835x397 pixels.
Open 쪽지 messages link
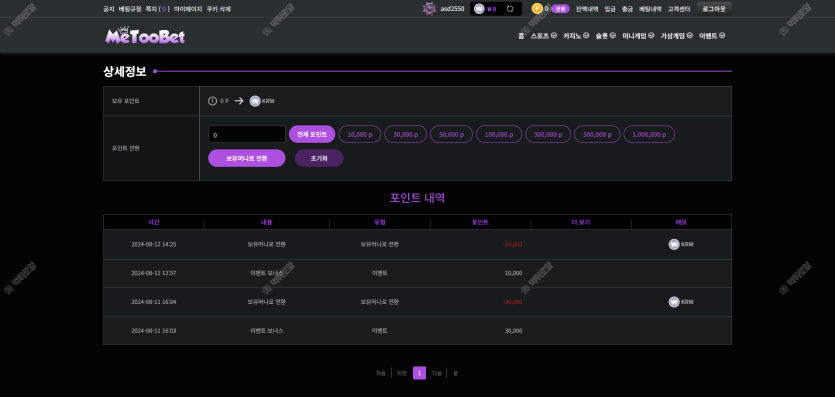click(x=157, y=9)
